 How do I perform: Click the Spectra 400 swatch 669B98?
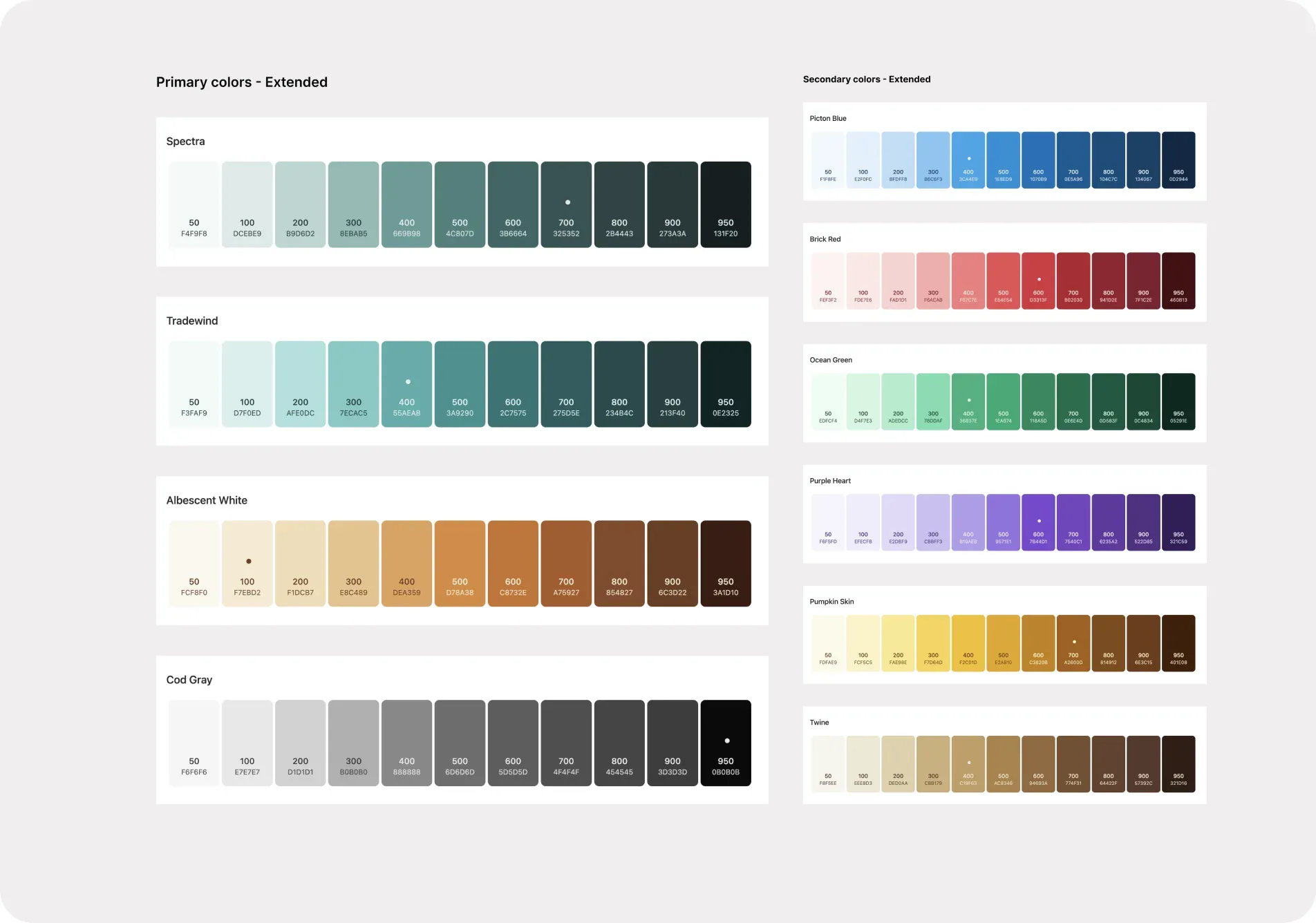click(406, 204)
